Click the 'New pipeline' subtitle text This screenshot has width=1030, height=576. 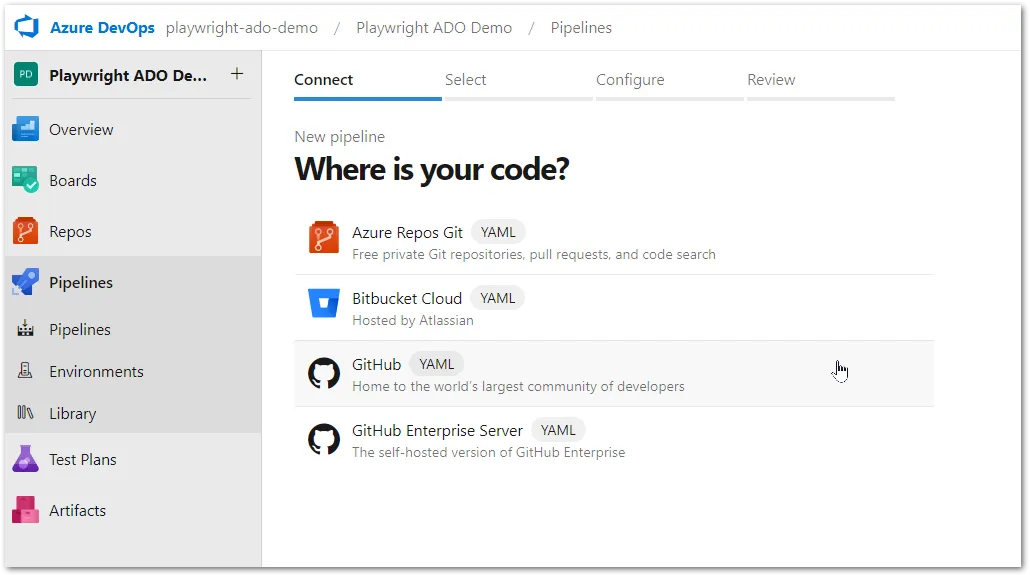coord(340,137)
